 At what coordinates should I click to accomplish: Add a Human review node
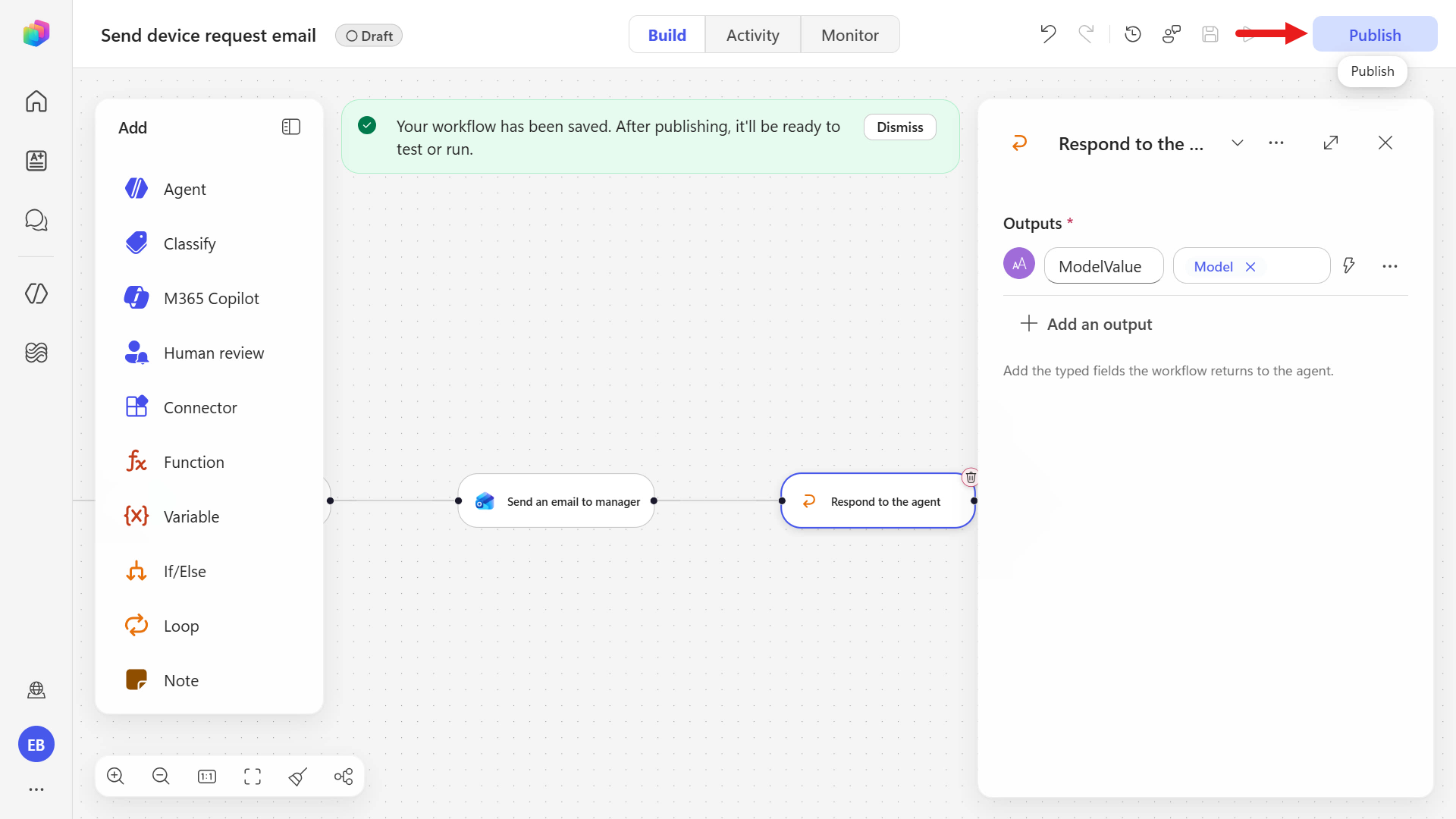[x=209, y=353]
